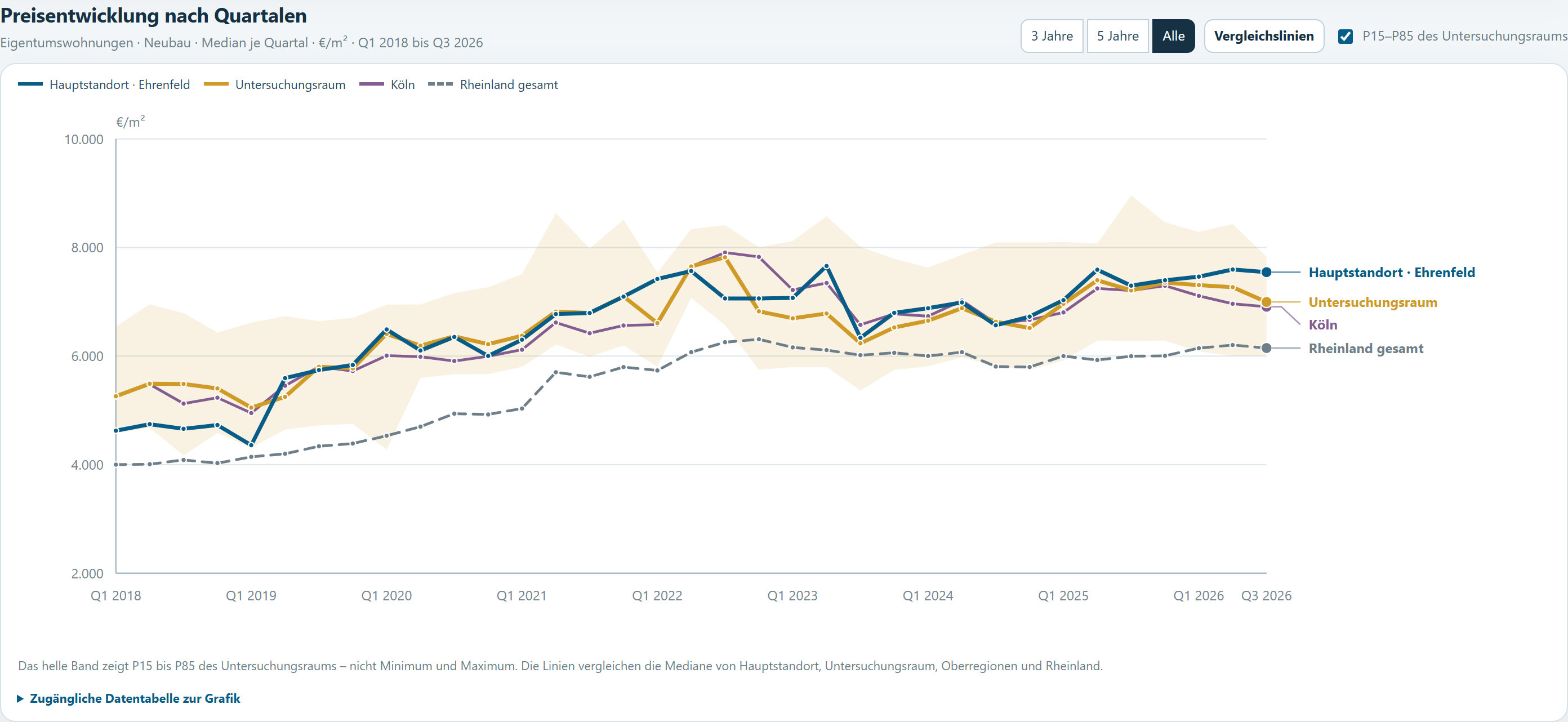The image size is (1568, 722).
Task: Click the Q1 2026 axis label
Action: (x=1198, y=595)
